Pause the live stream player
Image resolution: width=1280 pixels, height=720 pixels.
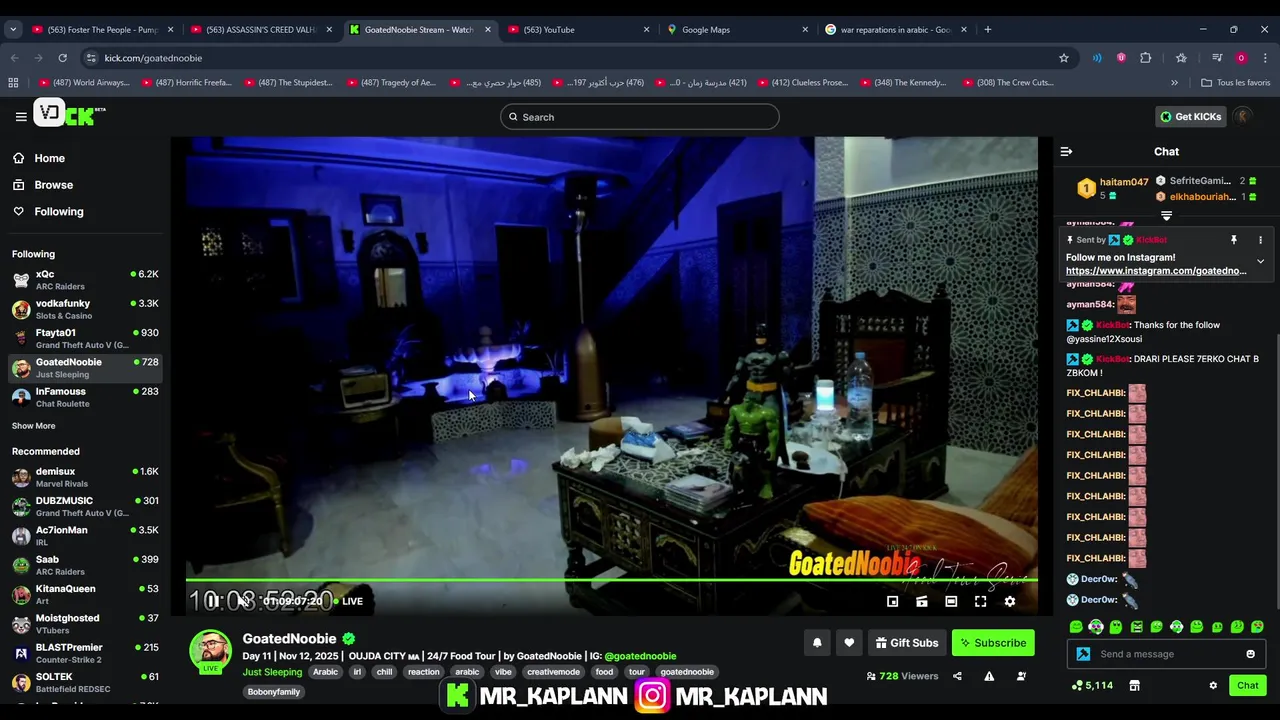[x=212, y=601]
